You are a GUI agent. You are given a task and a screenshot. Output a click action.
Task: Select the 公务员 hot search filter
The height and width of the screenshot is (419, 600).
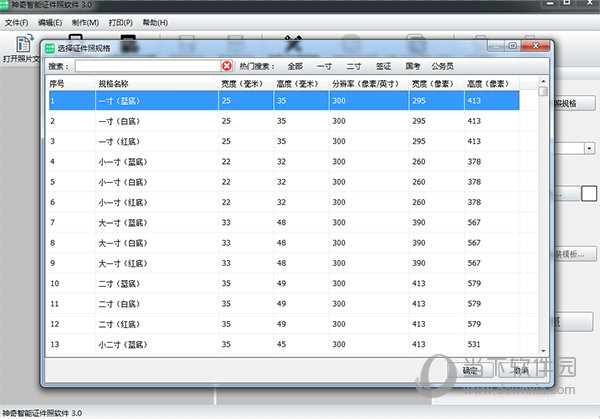[x=442, y=67]
